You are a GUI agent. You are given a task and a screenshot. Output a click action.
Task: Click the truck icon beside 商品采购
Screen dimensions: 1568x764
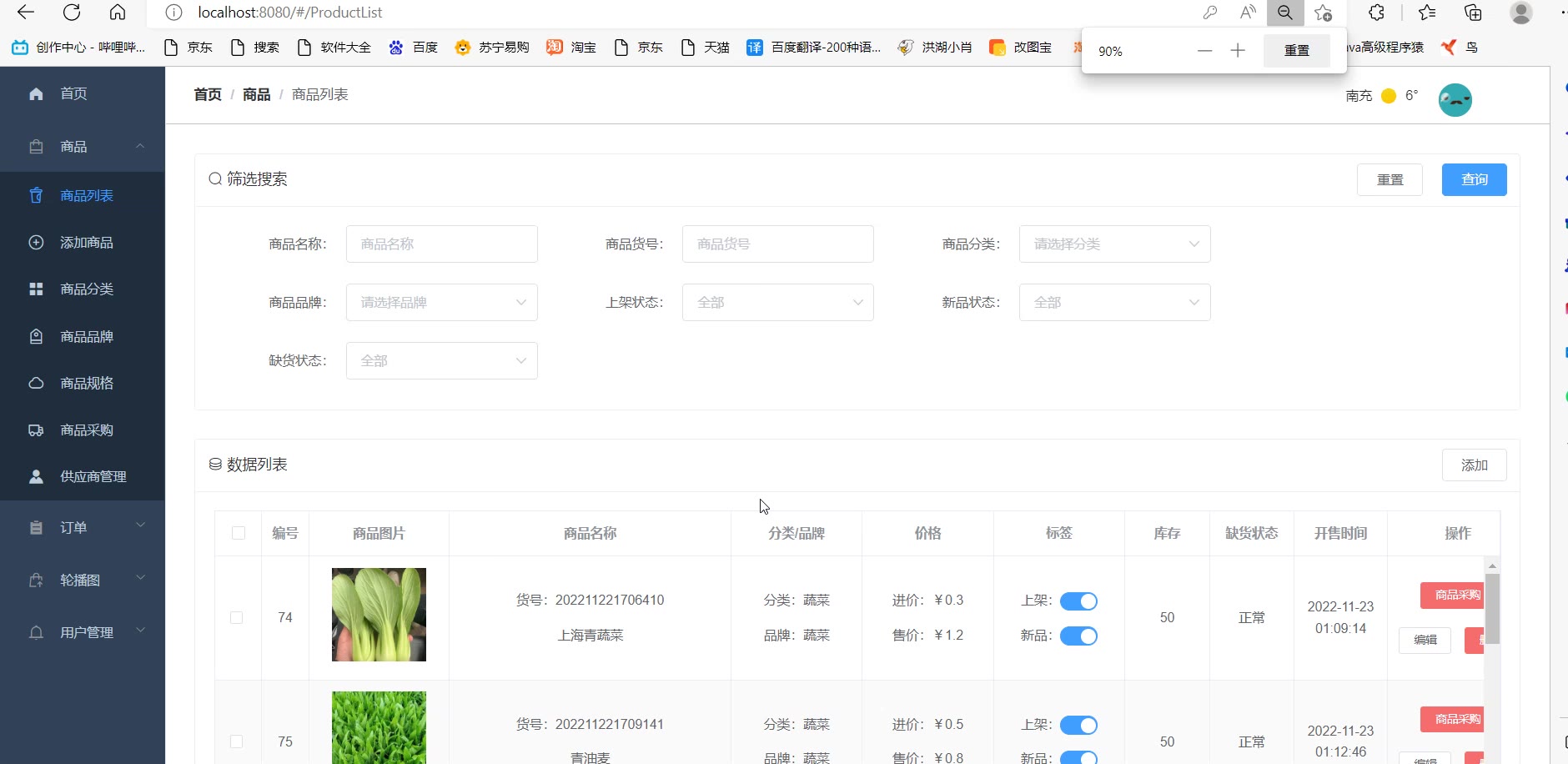click(36, 430)
